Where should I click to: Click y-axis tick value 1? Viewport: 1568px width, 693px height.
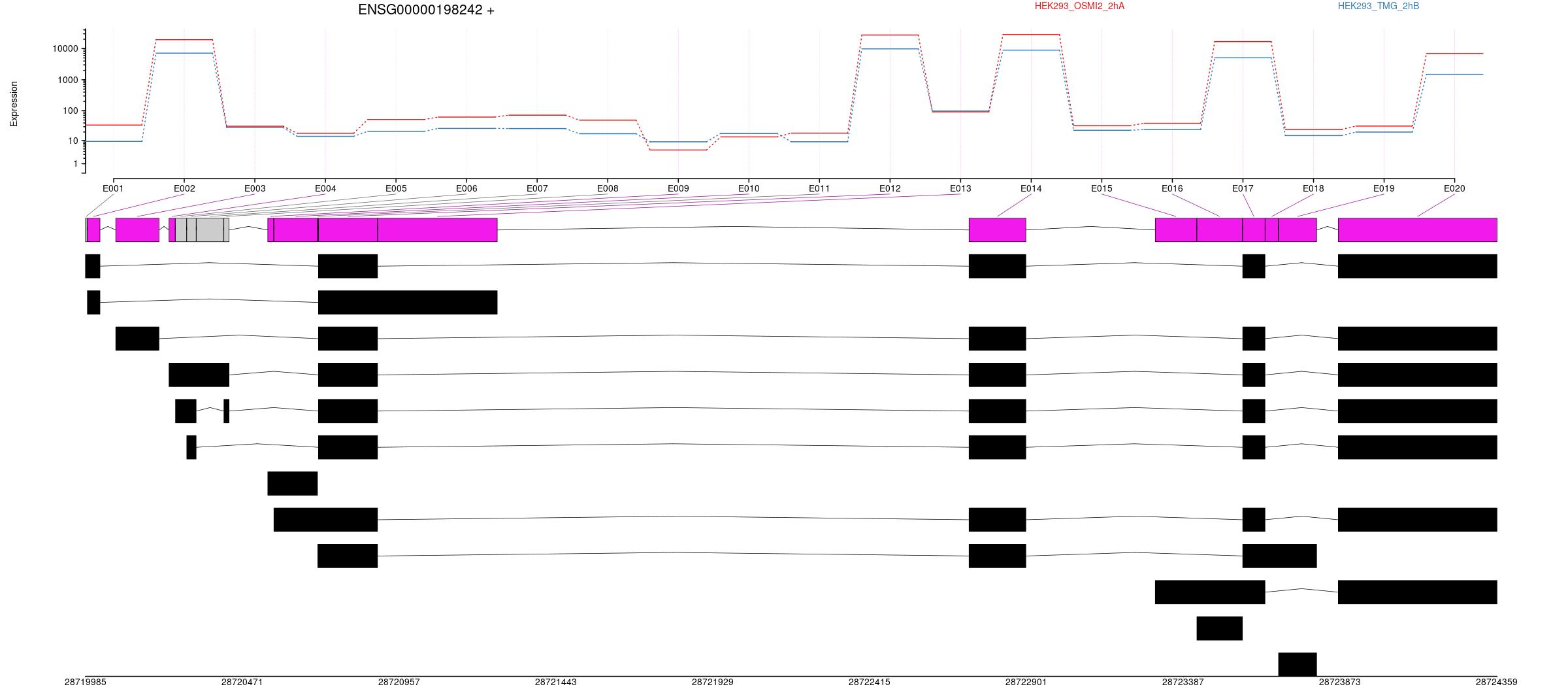pyautogui.click(x=76, y=163)
